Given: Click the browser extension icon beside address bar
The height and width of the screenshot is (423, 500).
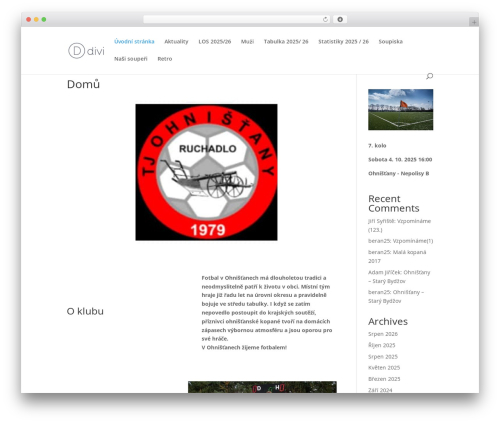Looking at the screenshot, I should click(340, 19).
